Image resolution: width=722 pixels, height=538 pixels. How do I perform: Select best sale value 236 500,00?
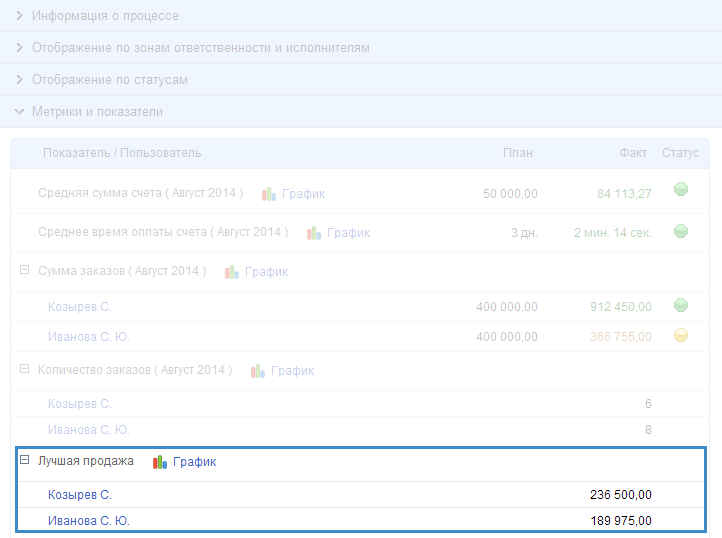point(621,495)
